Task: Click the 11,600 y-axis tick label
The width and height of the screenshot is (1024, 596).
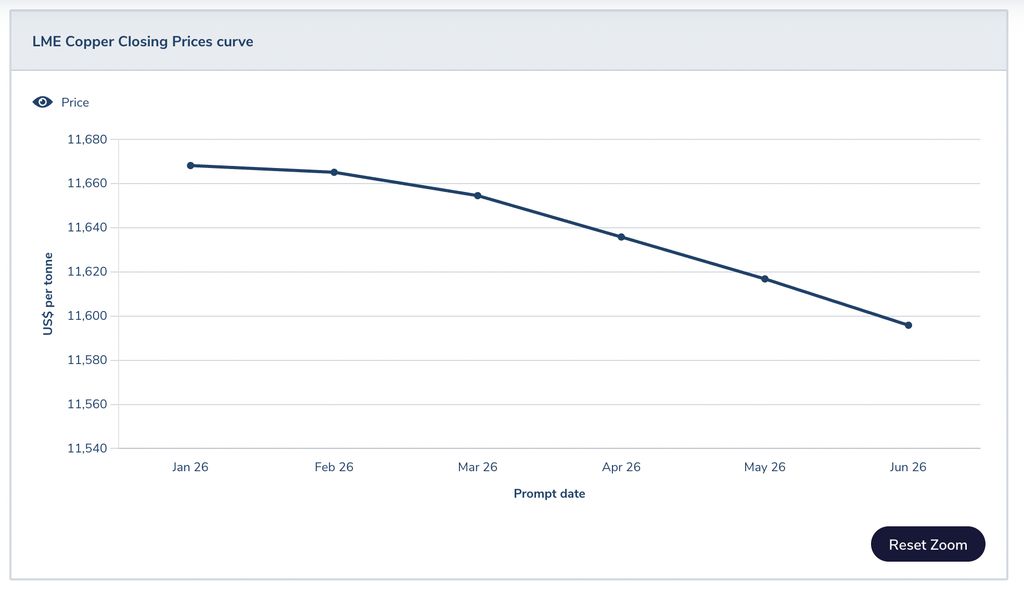Action: coord(87,316)
